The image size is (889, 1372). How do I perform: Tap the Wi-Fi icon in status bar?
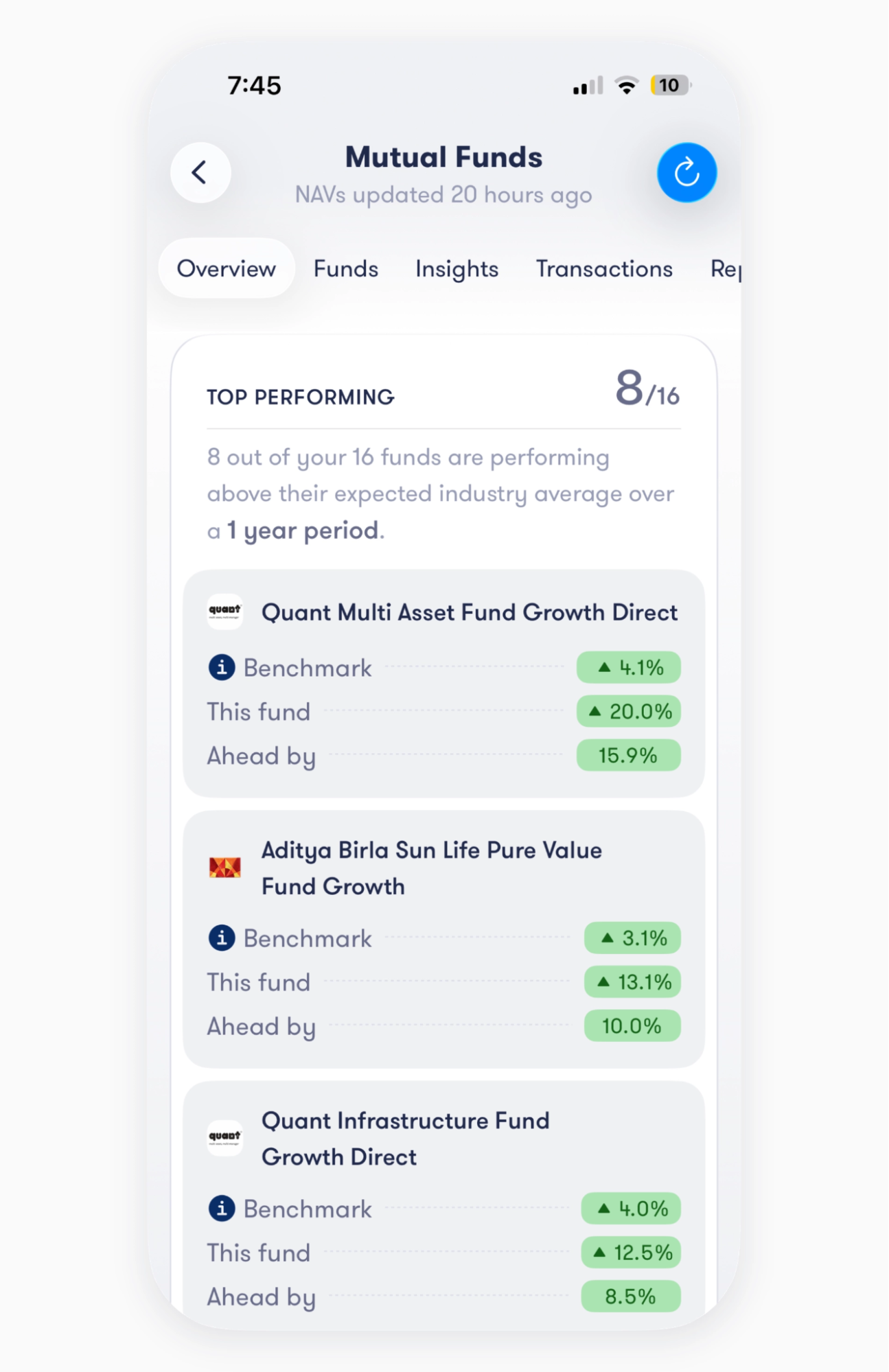pyautogui.click(x=626, y=85)
